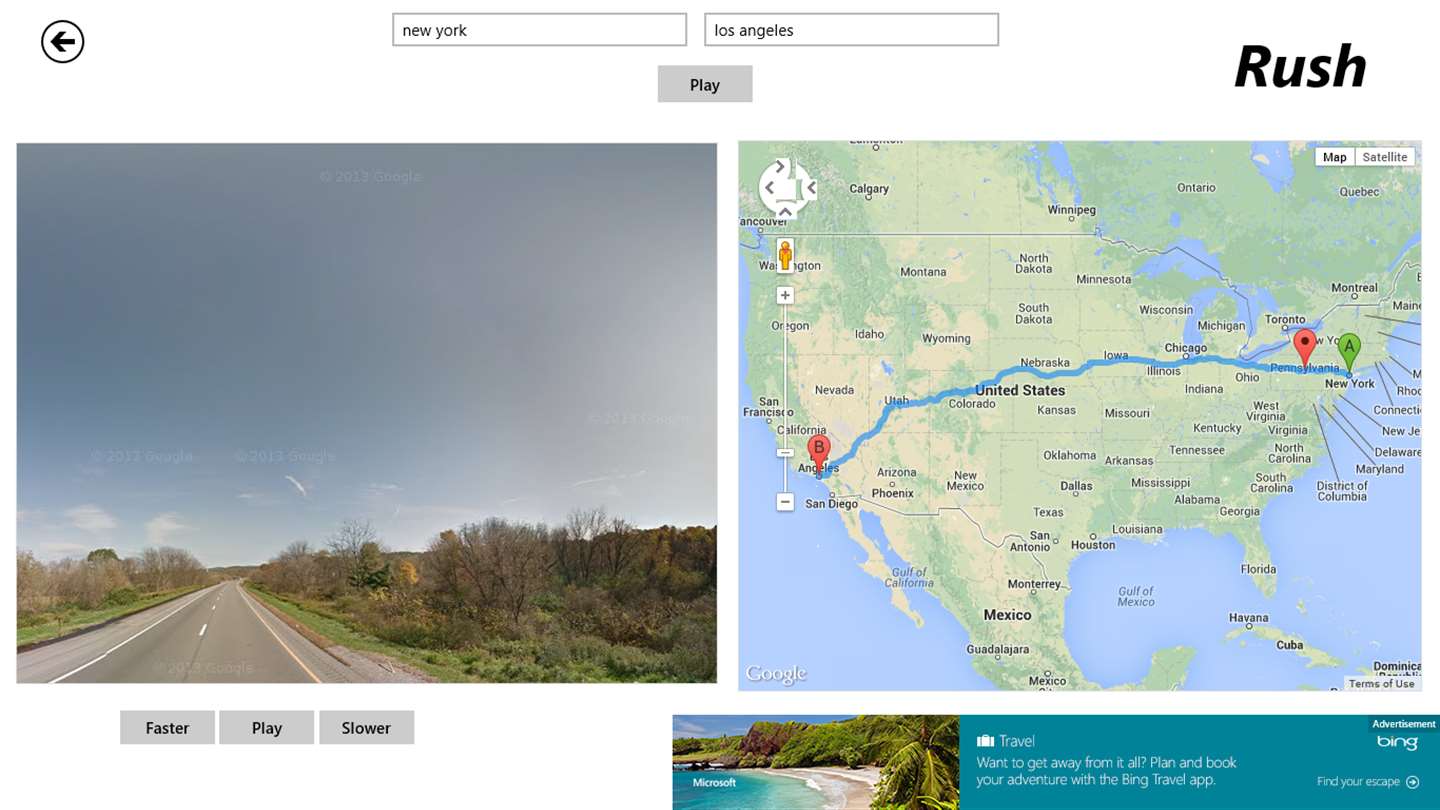Click the Play button below the inputs
The height and width of the screenshot is (810, 1440).
705,85
